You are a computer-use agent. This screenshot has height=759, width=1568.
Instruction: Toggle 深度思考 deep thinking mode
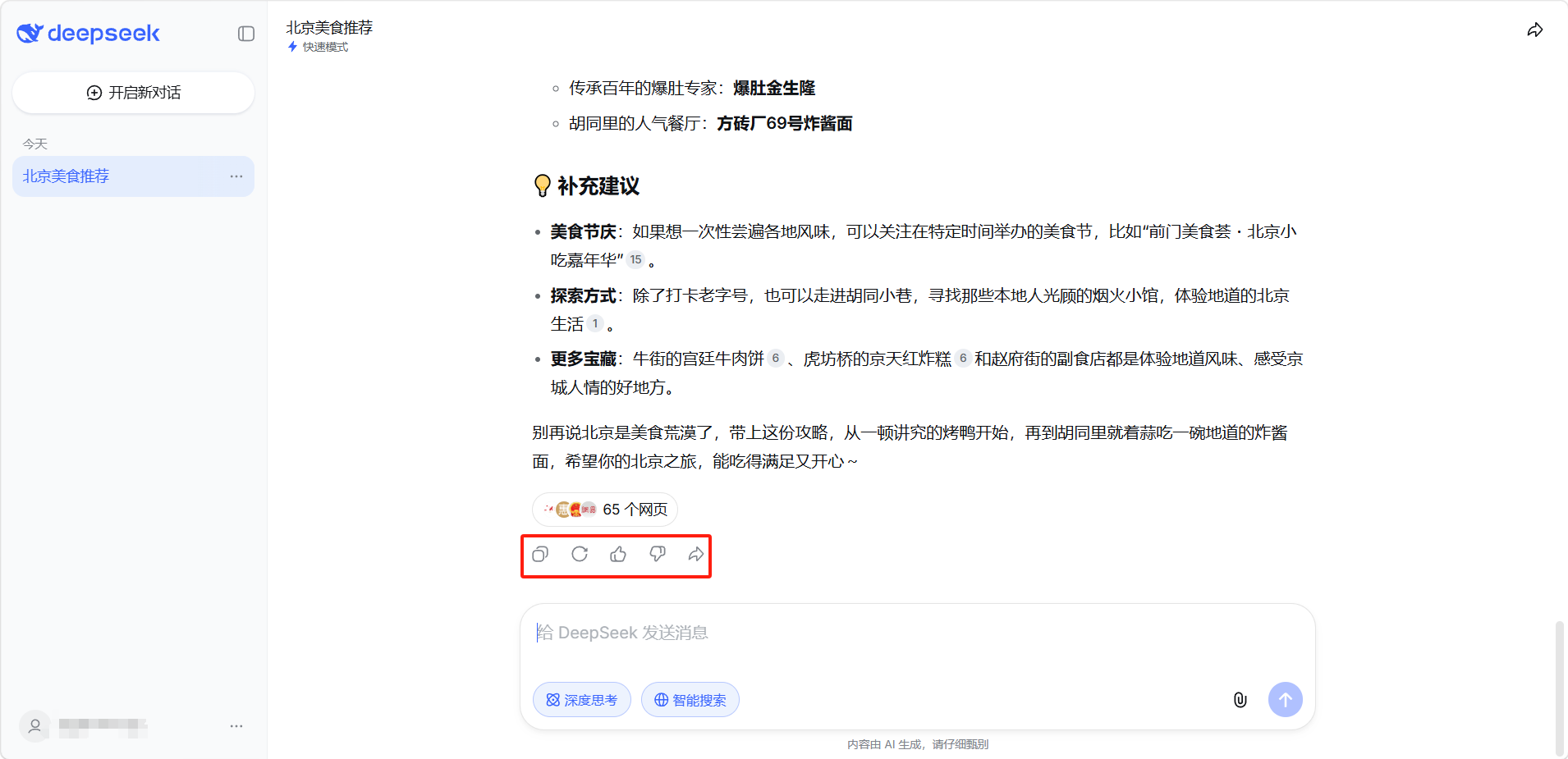pos(582,700)
